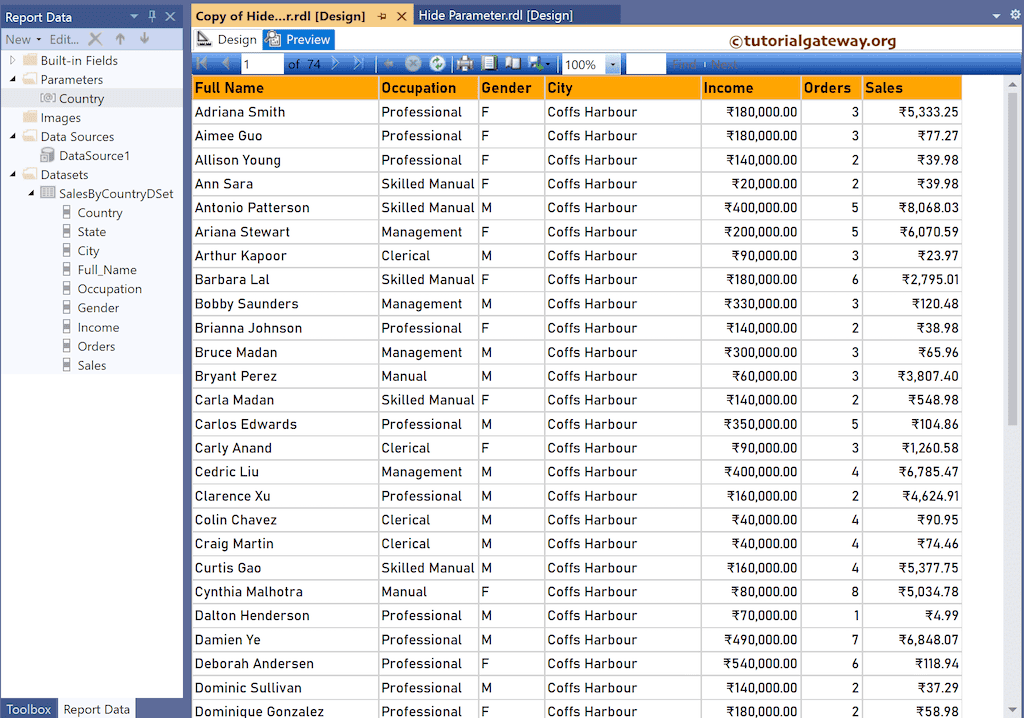Export the report using the Export icon
1024x718 pixels.
[536, 63]
